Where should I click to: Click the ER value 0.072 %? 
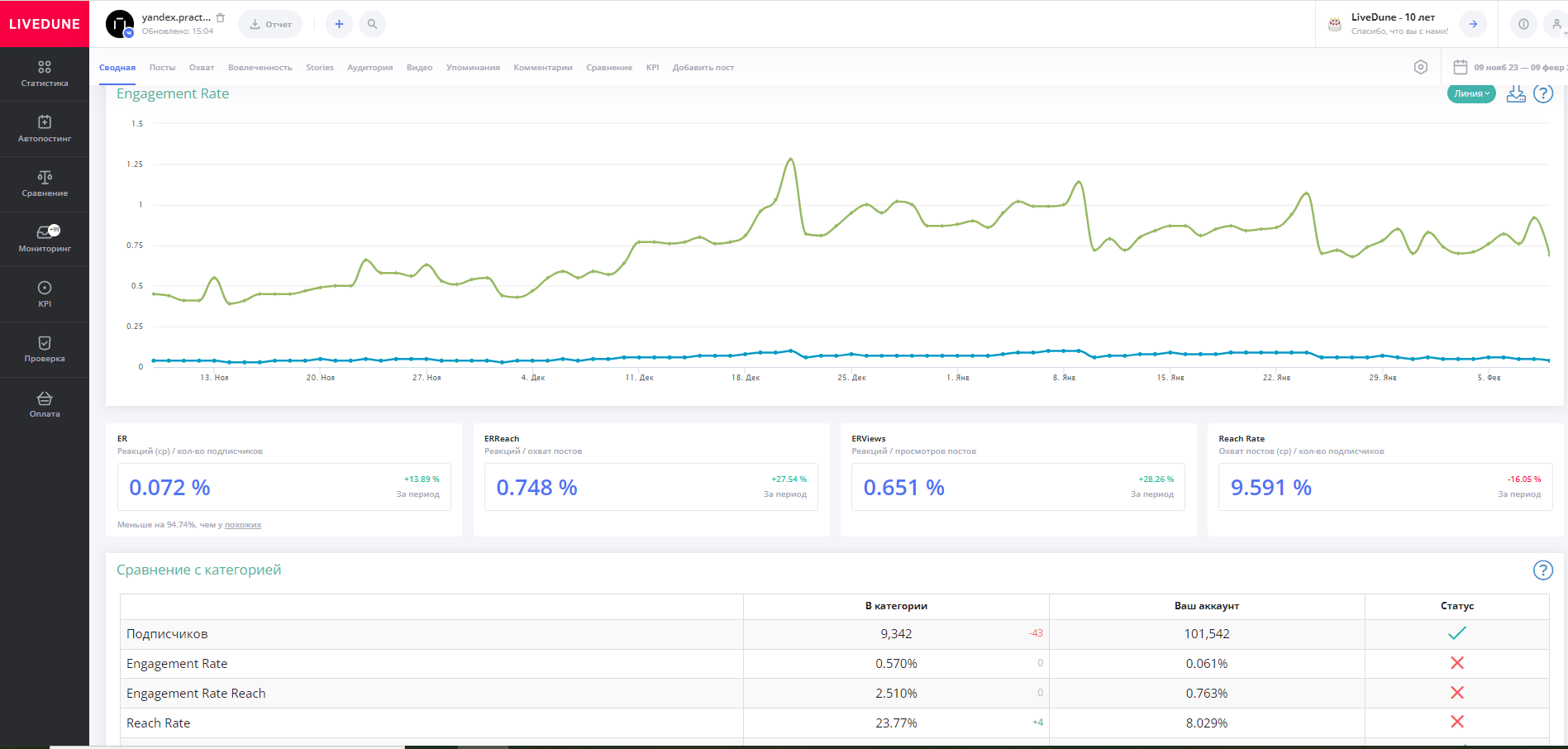coord(169,488)
